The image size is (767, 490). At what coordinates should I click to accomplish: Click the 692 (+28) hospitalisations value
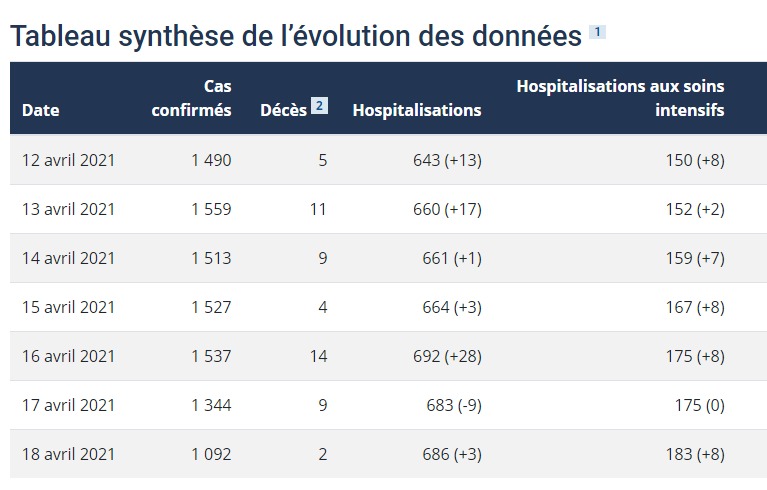pyautogui.click(x=447, y=356)
